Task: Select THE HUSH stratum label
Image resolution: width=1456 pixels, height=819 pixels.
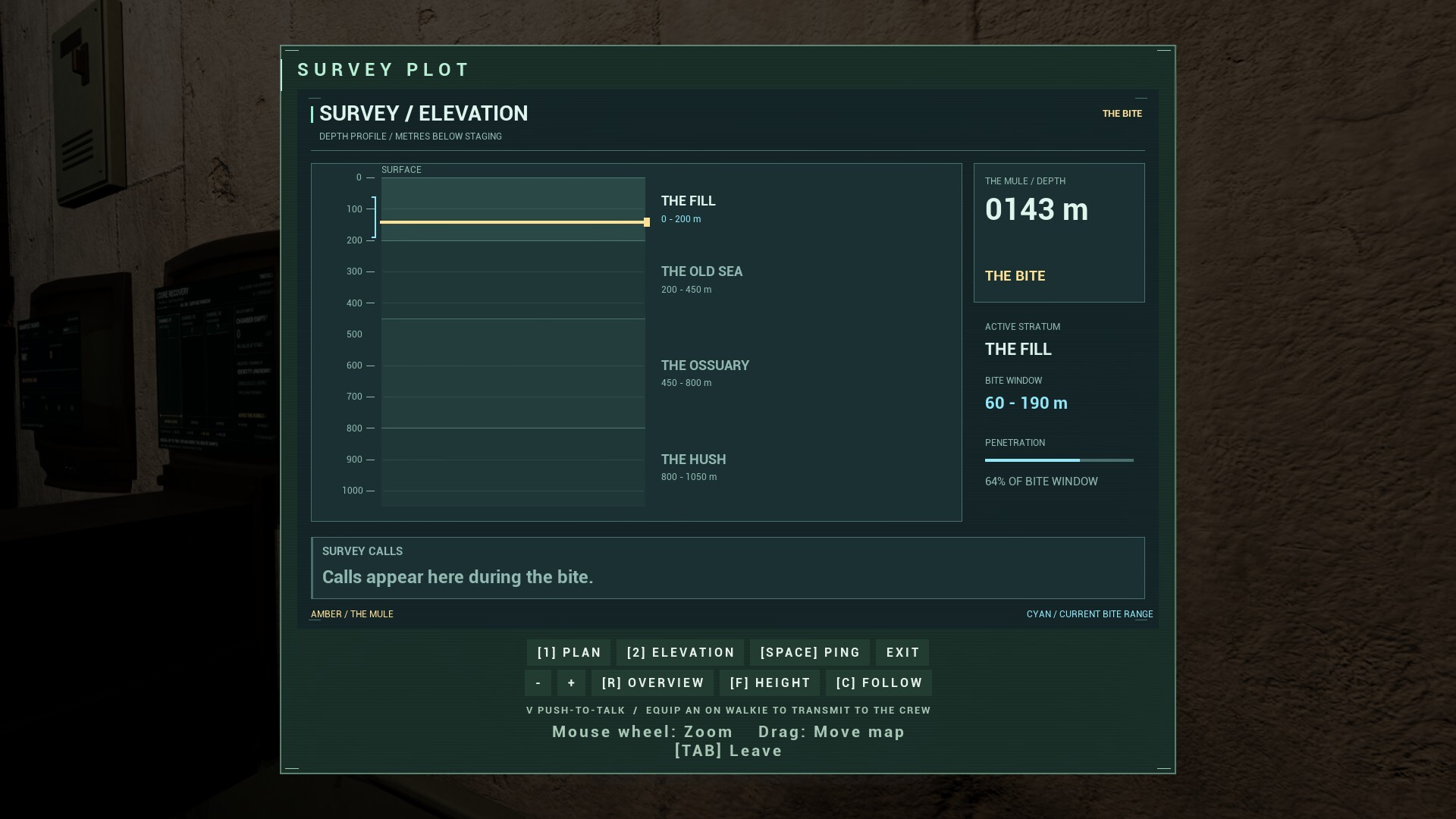Action: click(693, 460)
